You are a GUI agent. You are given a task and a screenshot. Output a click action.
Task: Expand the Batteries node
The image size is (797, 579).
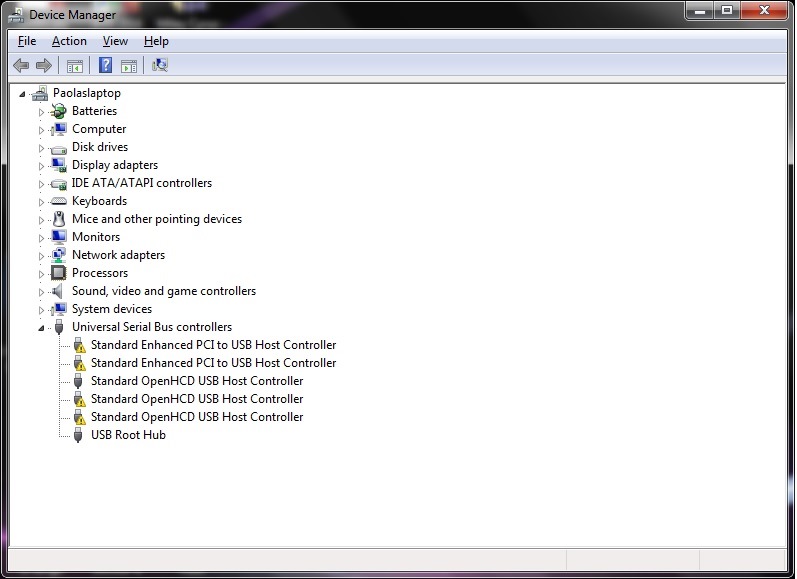(41, 112)
